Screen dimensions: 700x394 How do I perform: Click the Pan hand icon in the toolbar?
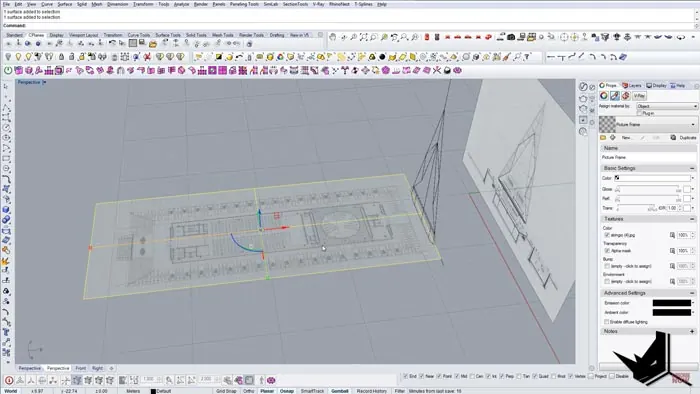(332, 37)
